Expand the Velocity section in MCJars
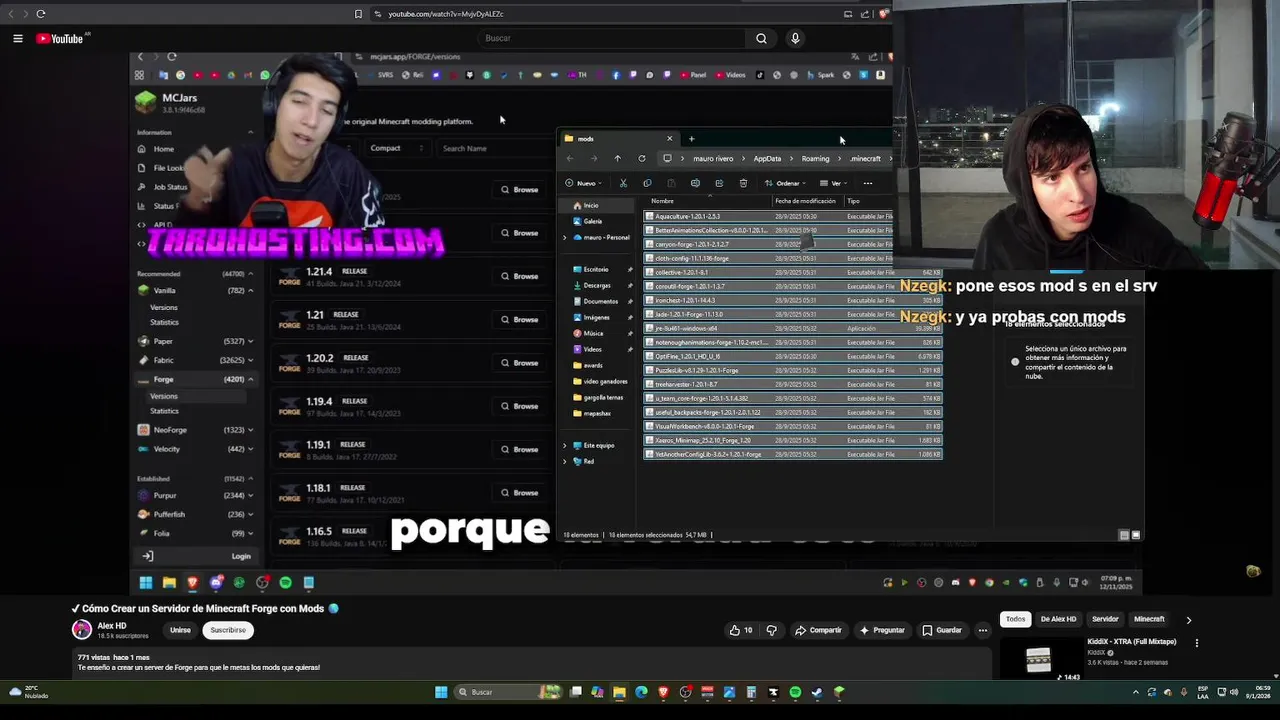 (250, 449)
